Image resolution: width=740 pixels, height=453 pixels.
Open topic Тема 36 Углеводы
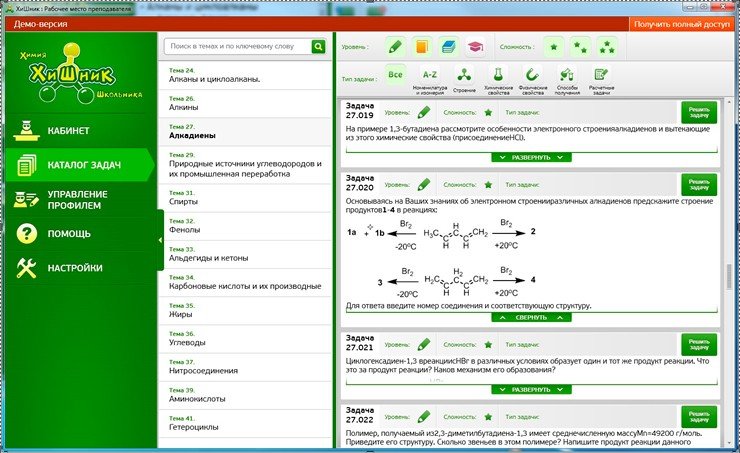(245, 339)
